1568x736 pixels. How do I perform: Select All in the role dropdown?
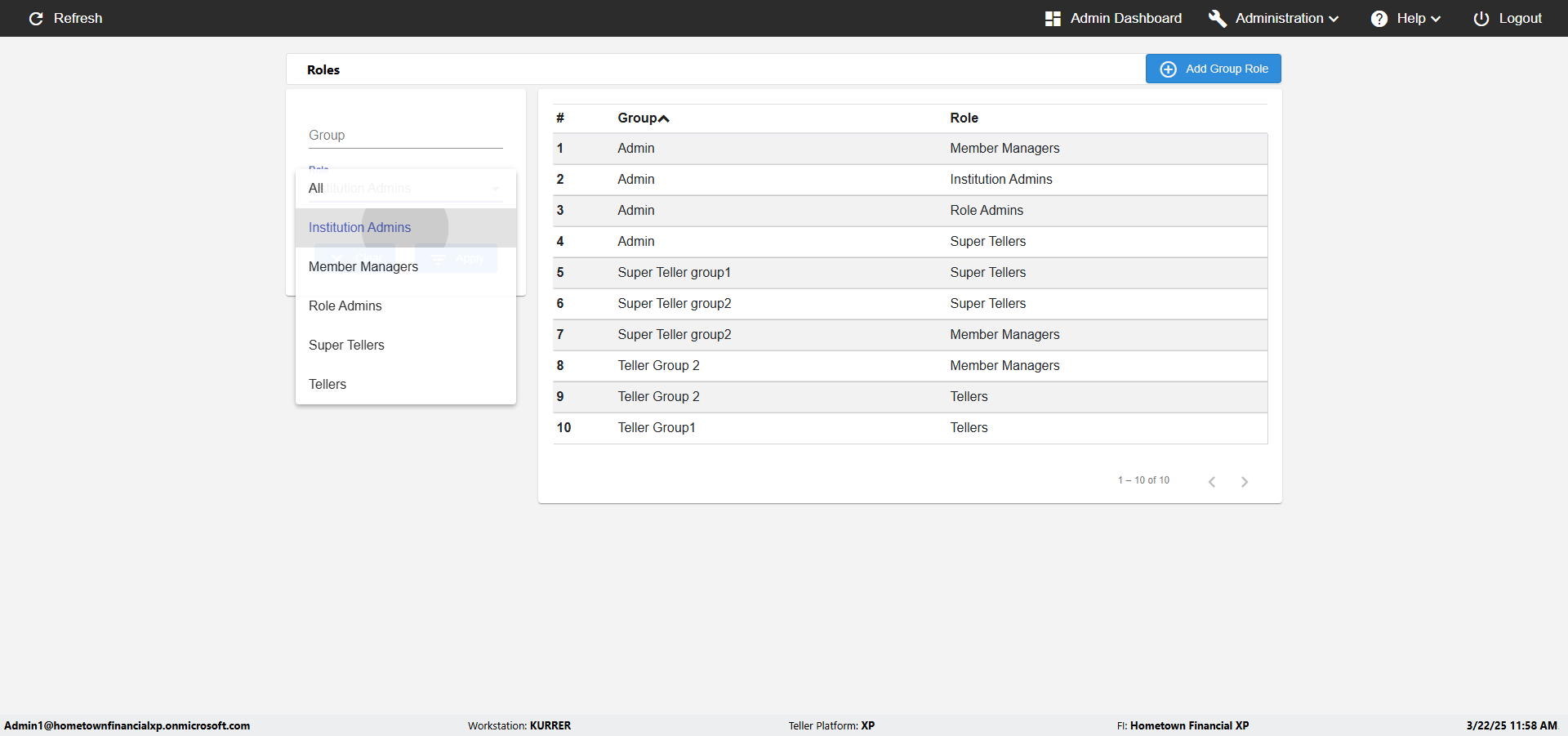point(406,188)
